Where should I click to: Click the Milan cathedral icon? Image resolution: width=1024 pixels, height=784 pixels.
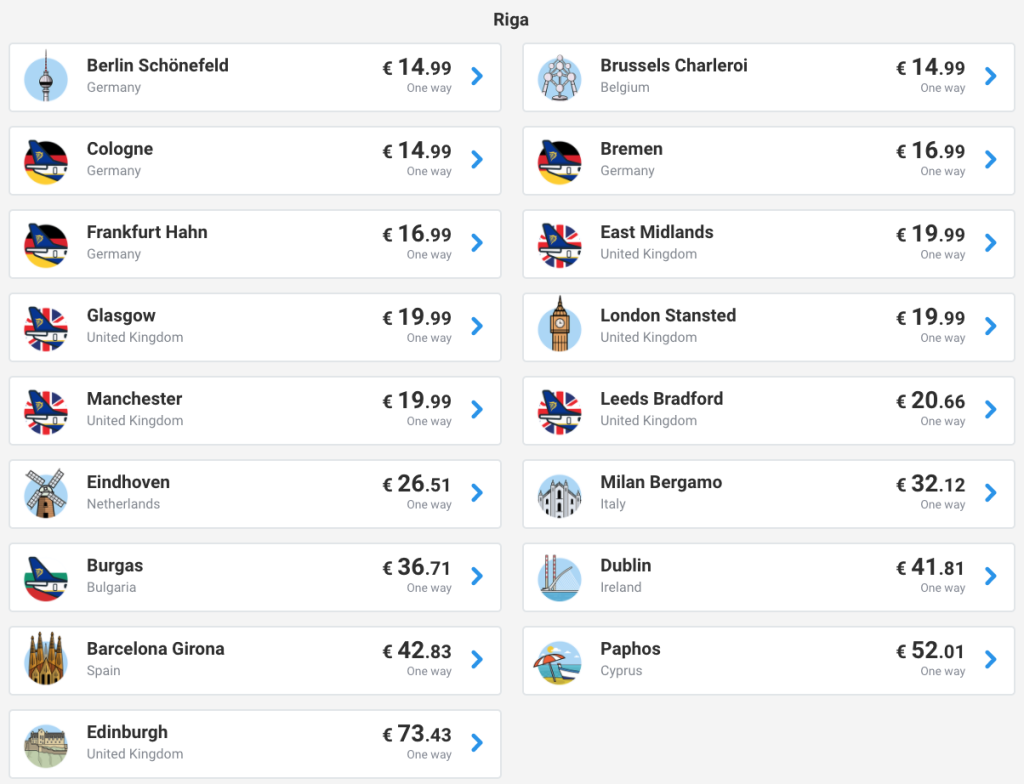(559, 493)
